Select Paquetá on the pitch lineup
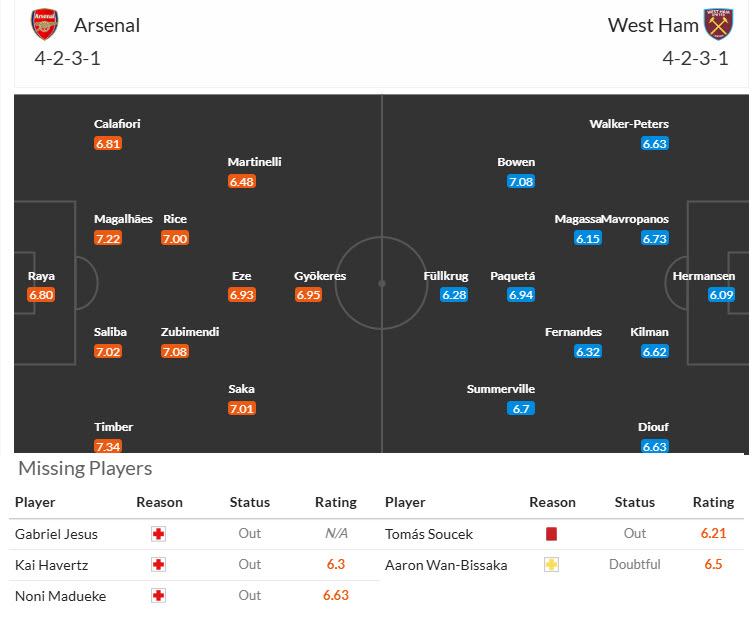The height and width of the screenshot is (621, 749). point(513,276)
